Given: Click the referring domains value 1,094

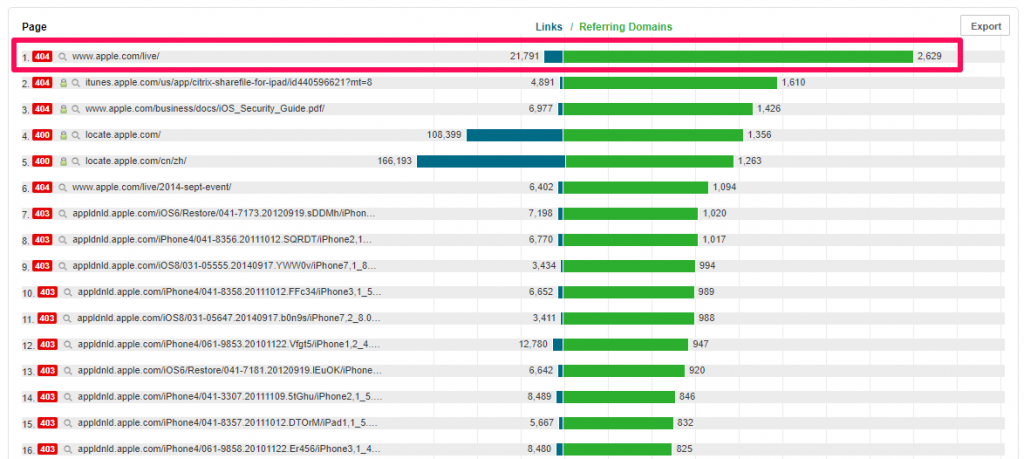Looking at the screenshot, I should click(x=724, y=187).
